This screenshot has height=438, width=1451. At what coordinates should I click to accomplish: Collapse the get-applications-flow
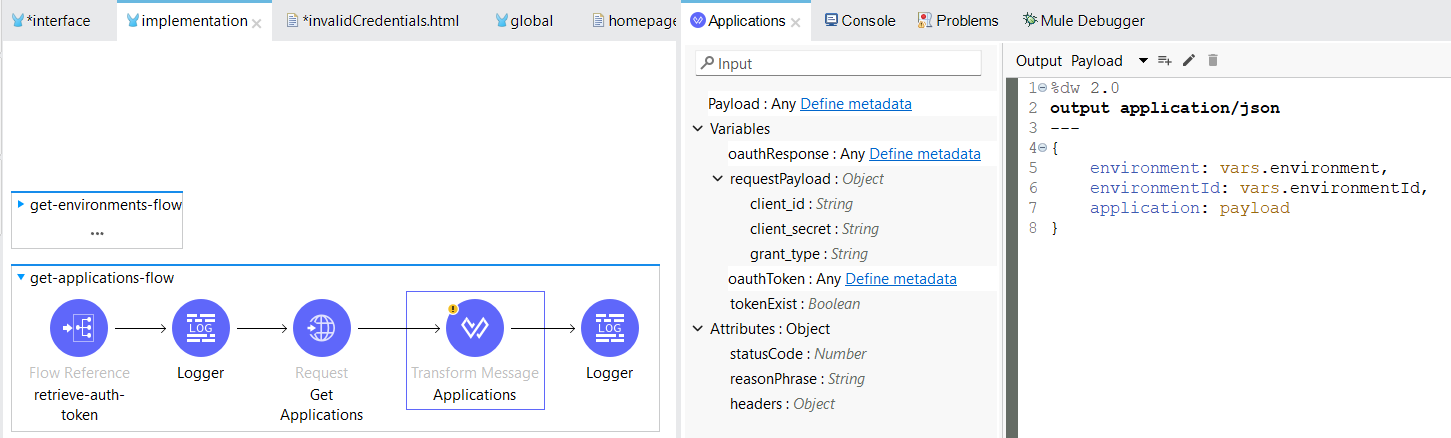(21, 278)
